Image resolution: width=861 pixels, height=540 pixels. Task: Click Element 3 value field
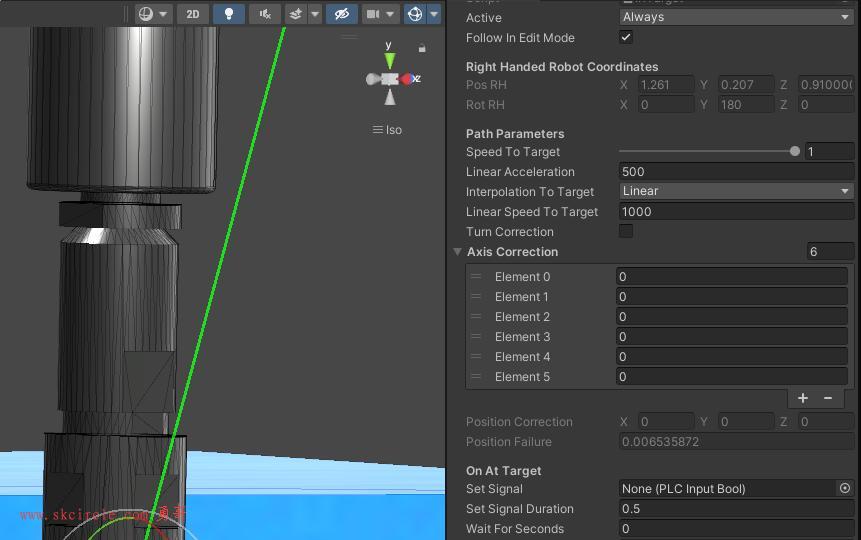(732, 337)
